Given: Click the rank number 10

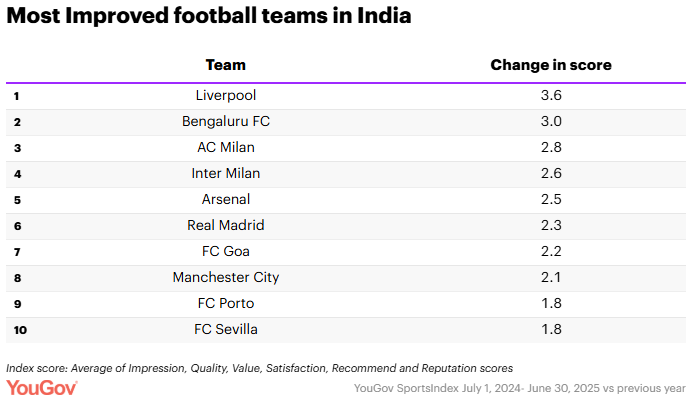Looking at the screenshot, I should [19, 330].
